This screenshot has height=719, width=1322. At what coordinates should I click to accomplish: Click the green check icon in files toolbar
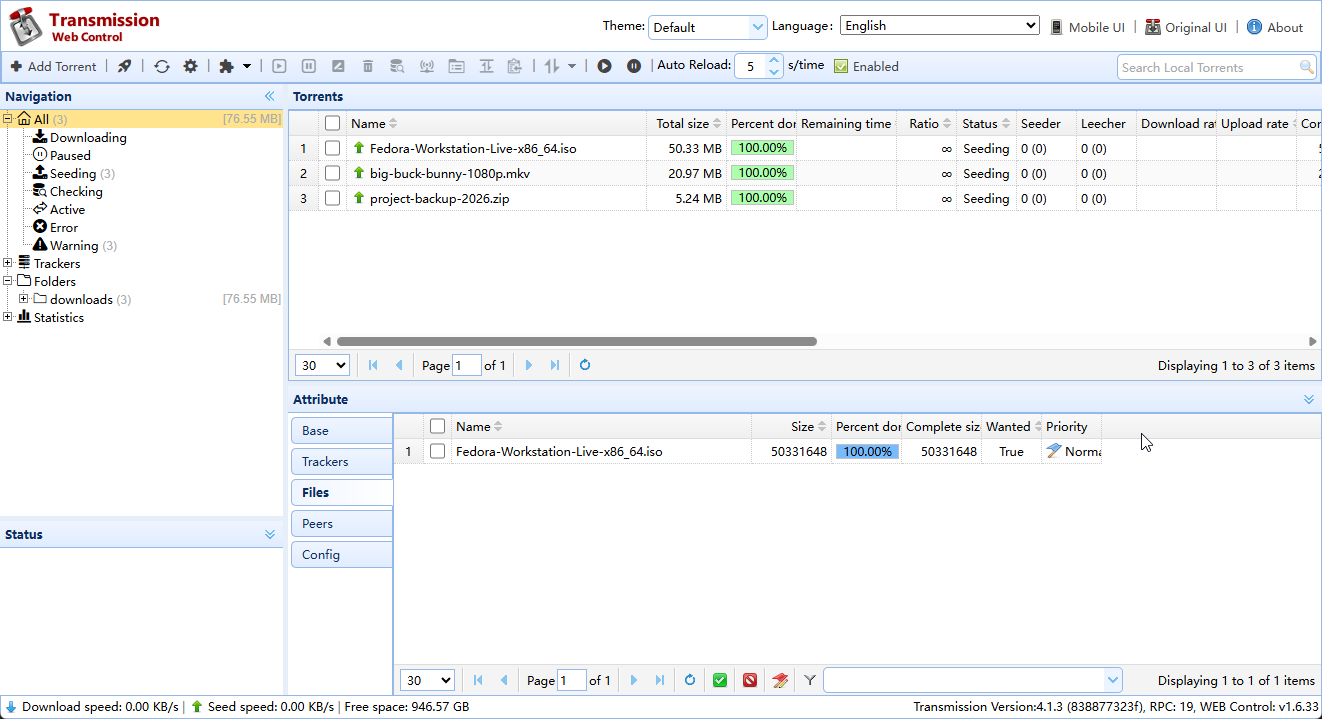(720, 681)
